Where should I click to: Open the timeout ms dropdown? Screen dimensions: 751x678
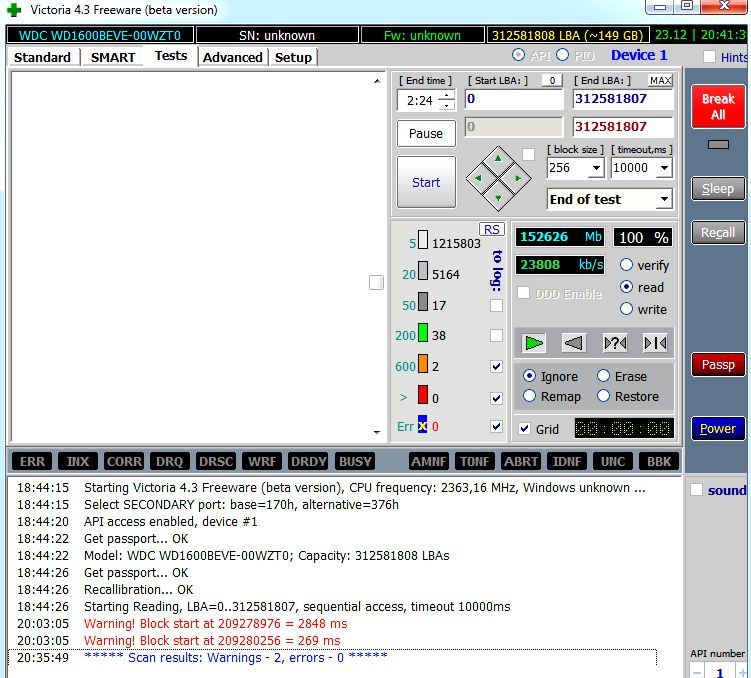point(664,168)
